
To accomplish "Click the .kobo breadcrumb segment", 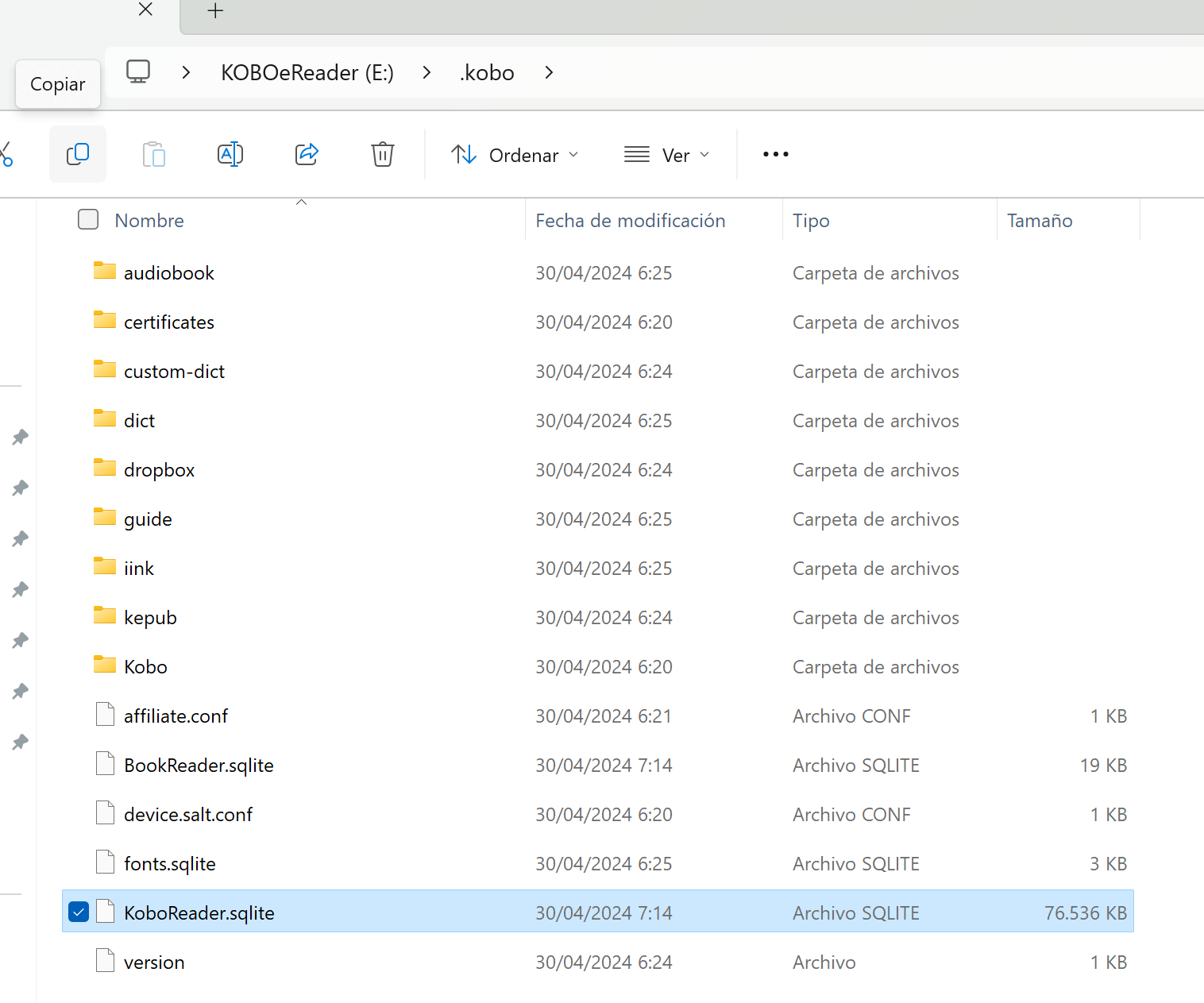I will point(487,72).
